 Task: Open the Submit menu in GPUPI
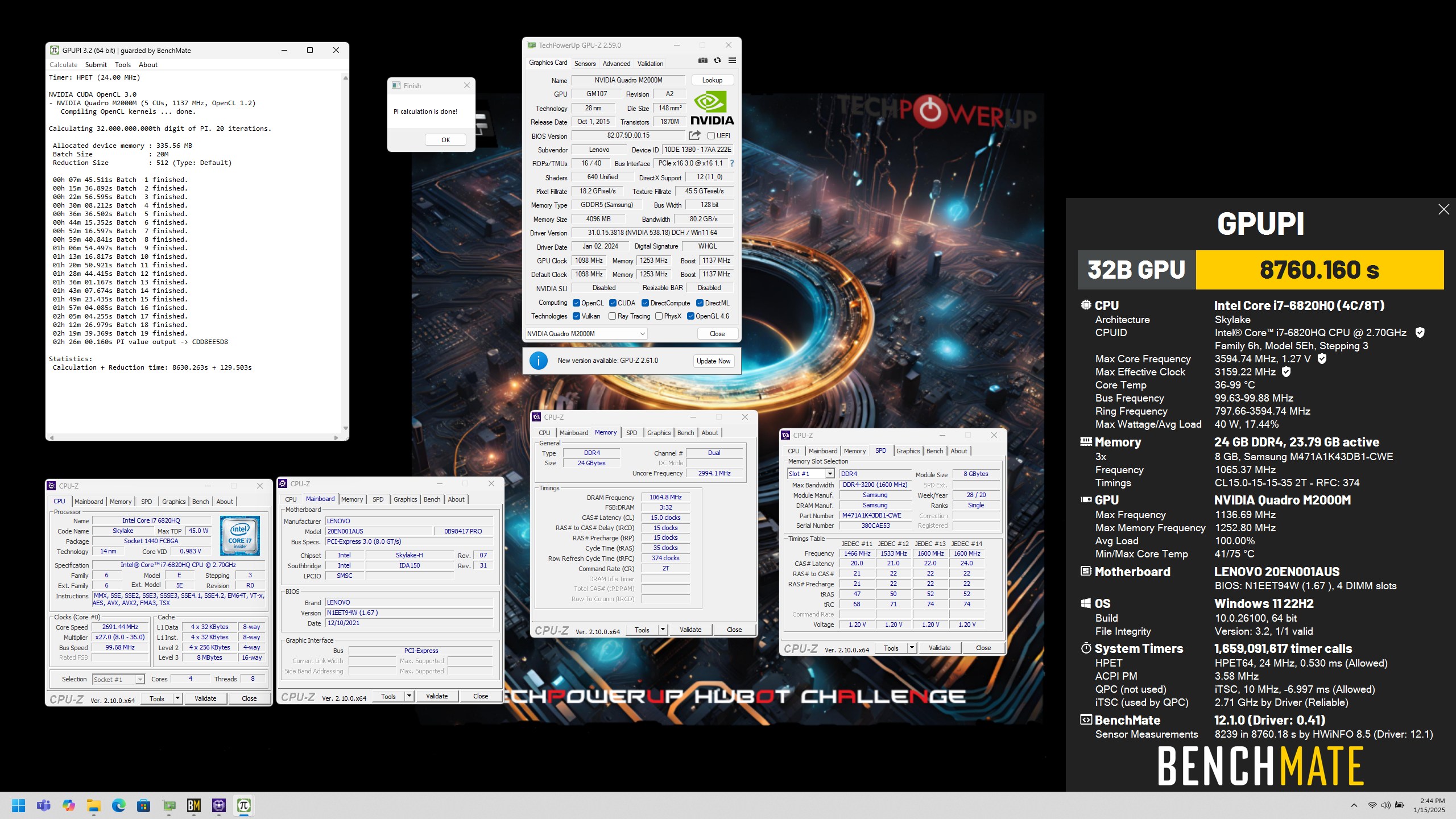[x=96, y=65]
